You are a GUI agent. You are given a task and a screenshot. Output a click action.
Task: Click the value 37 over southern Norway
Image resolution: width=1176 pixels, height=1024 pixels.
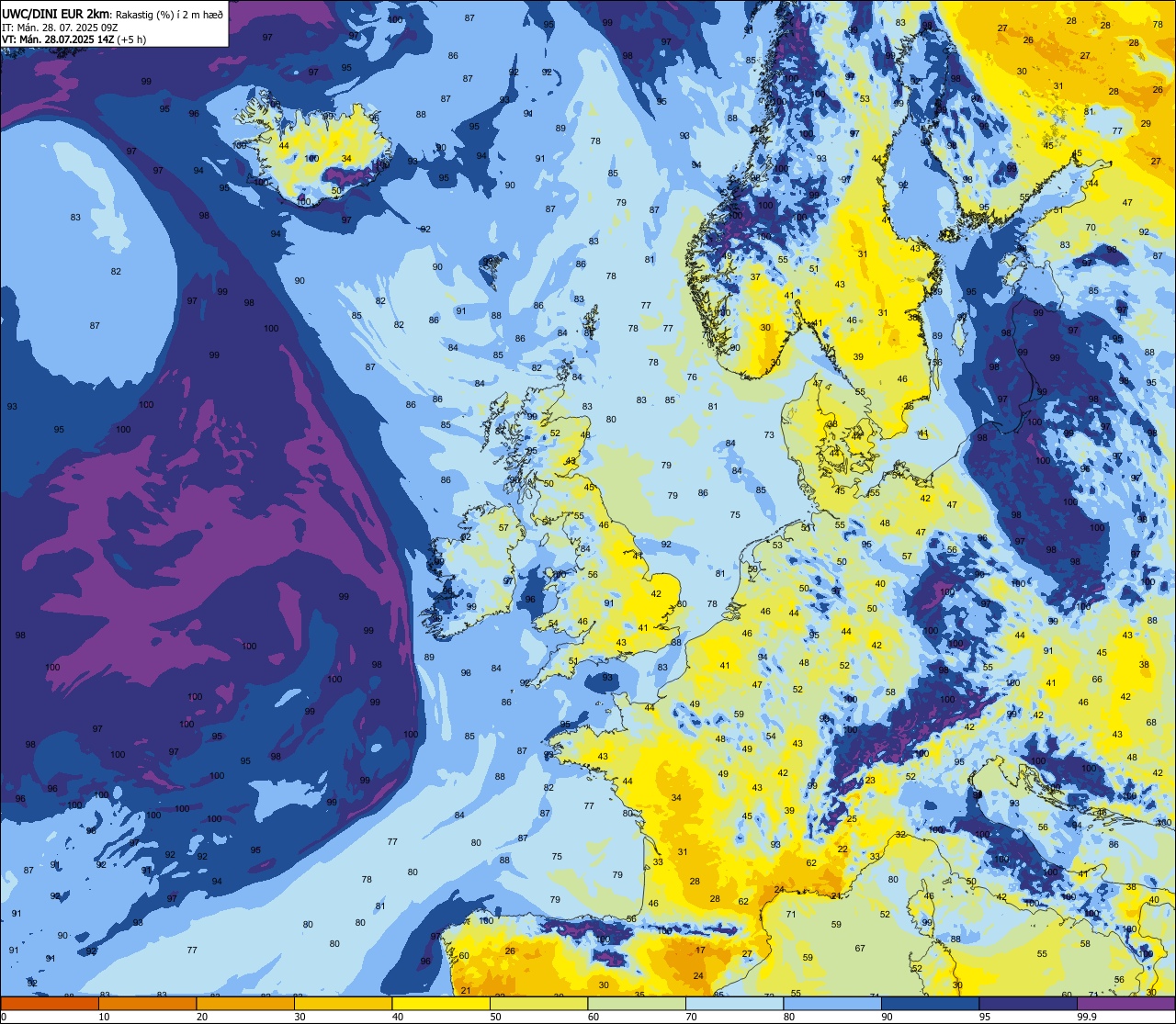tap(755, 277)
